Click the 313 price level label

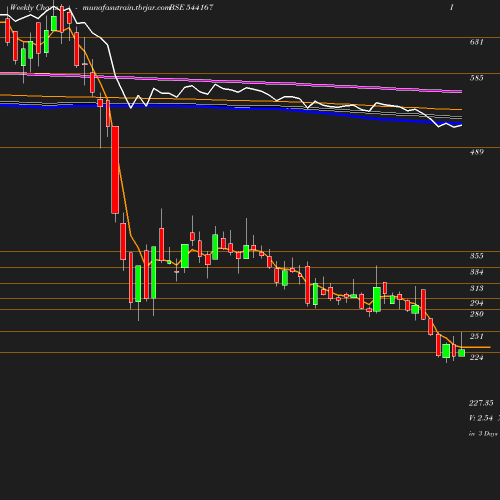476,288
